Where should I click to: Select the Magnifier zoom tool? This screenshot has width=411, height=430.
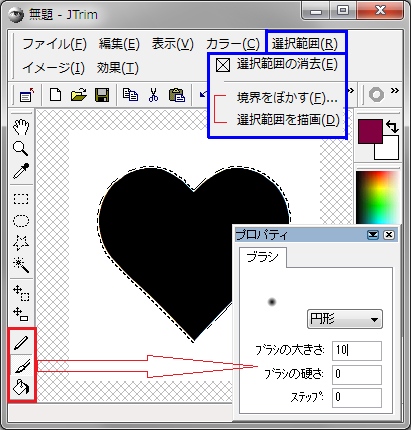coord(21,149)
